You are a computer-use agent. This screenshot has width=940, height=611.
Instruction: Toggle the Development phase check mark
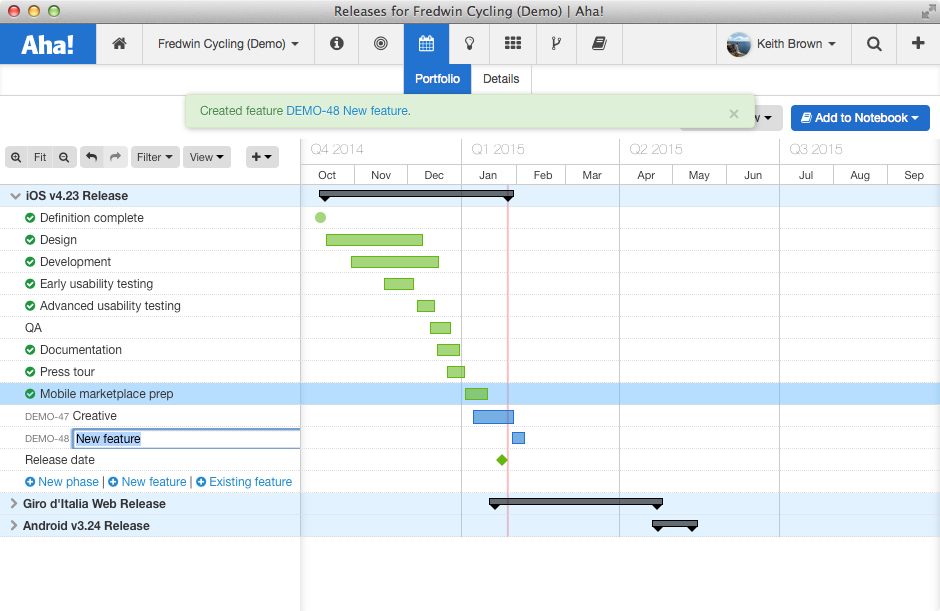tap(30, 262)
